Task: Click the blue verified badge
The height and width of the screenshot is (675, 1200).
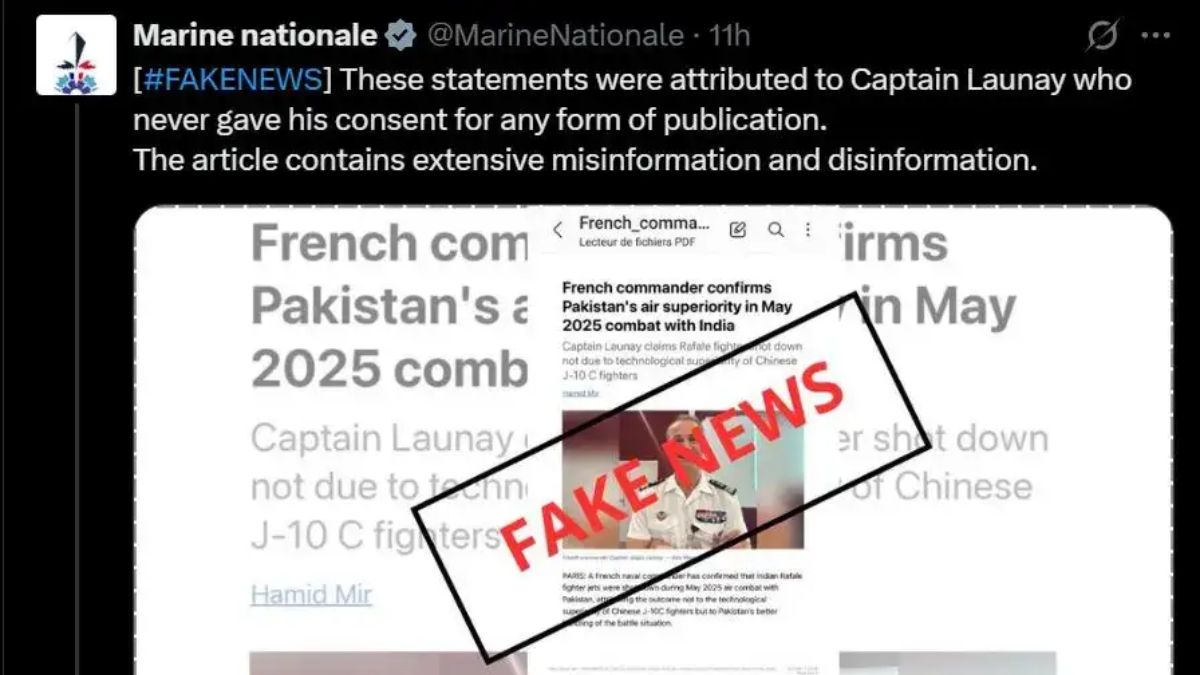Action: pyautogui.click(x=401, y=36)
